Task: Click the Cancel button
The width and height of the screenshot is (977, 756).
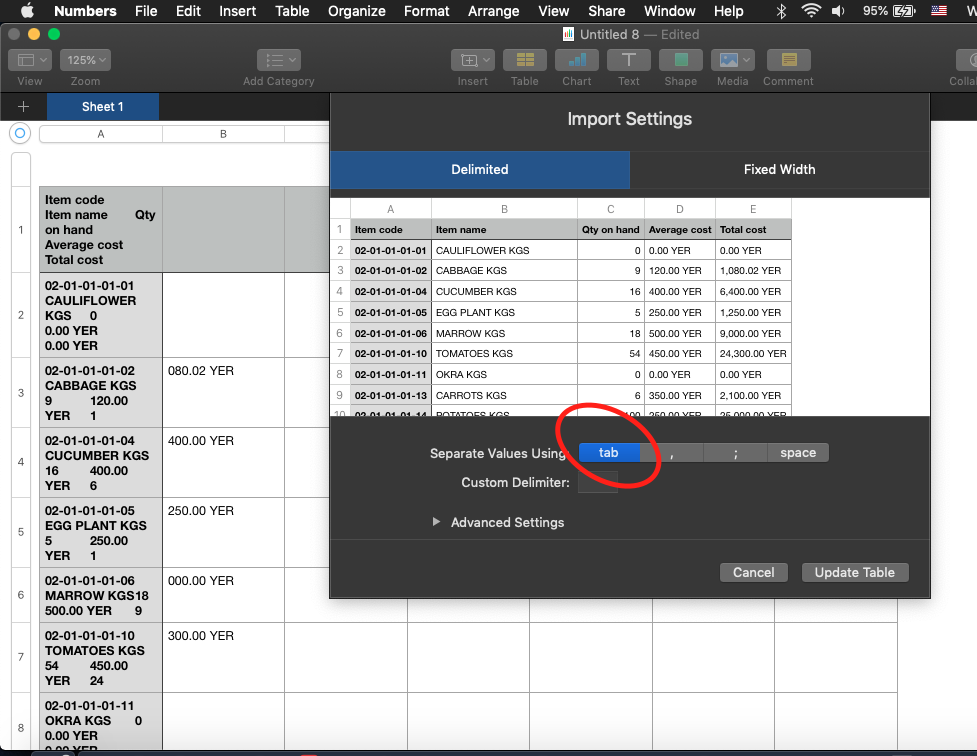Action: (x=753, y=572)
